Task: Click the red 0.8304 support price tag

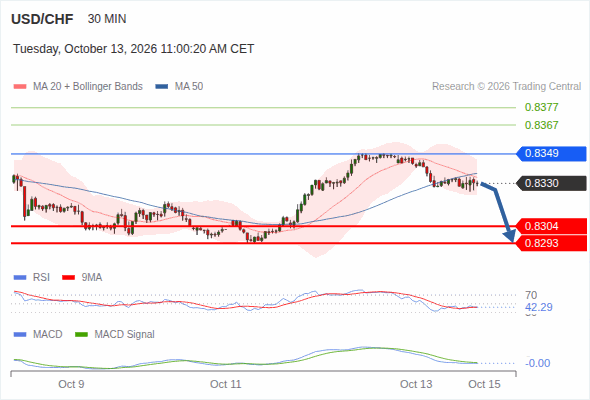Action: click(552, 226)
